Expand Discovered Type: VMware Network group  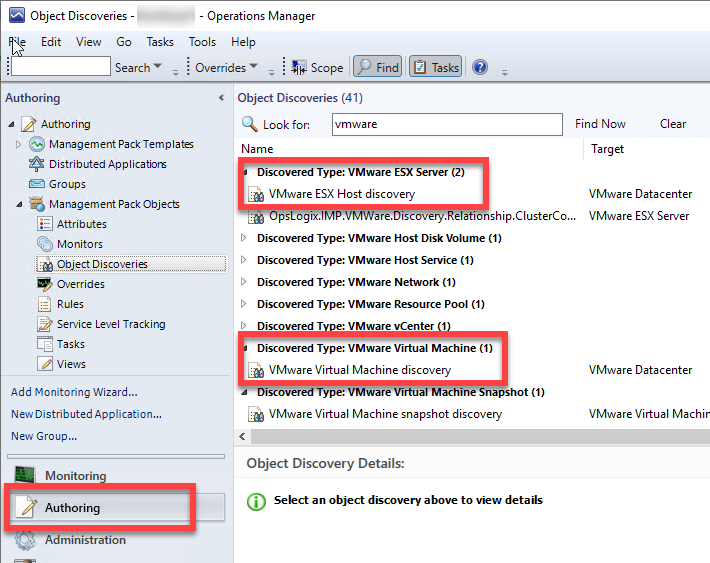coord(247,282)
